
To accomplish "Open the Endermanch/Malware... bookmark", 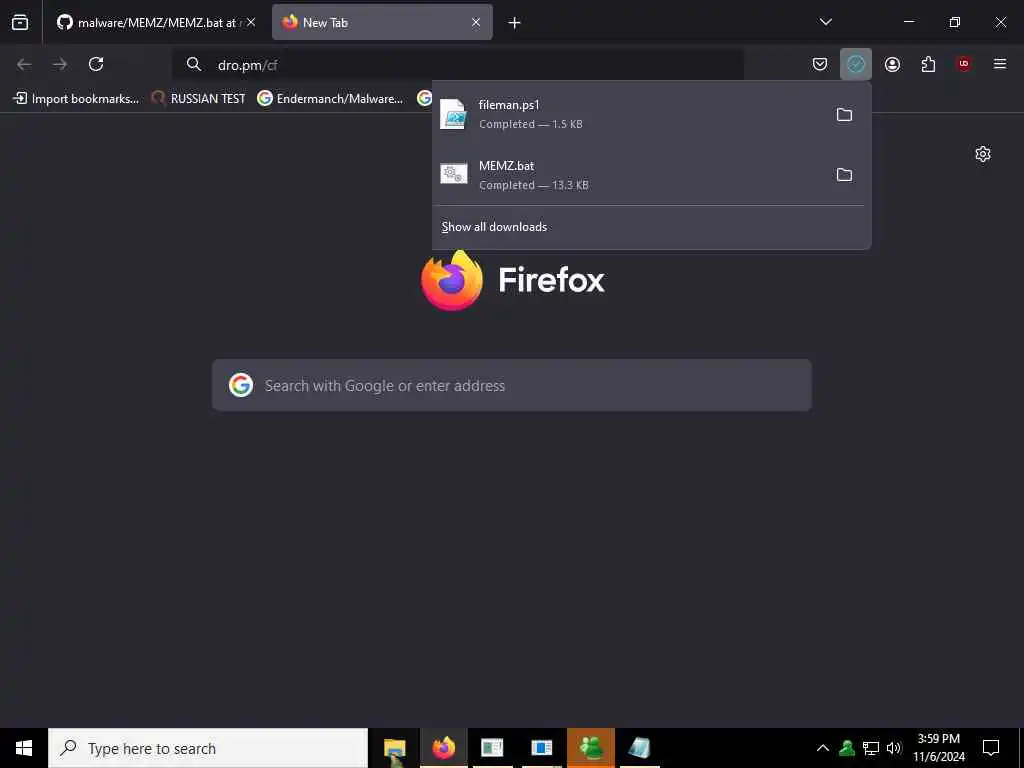I will 330,99.
